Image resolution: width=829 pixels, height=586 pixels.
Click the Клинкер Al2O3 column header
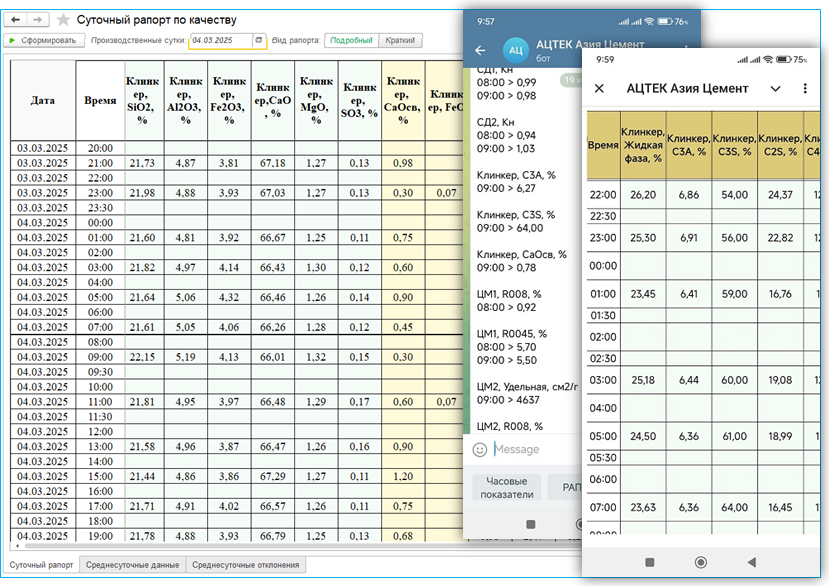coord(186,100)
